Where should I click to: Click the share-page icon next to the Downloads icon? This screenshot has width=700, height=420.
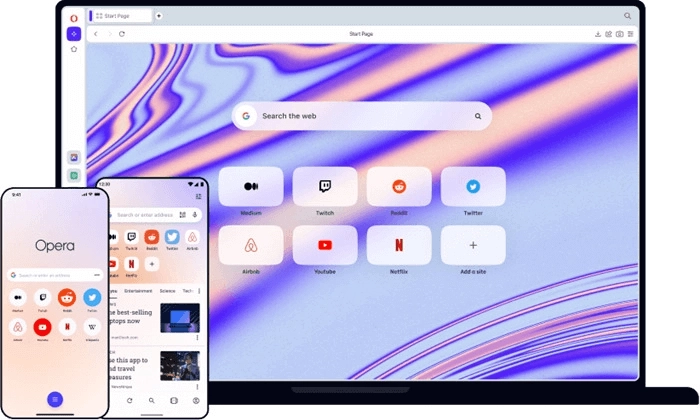click(x=608, y=34)
